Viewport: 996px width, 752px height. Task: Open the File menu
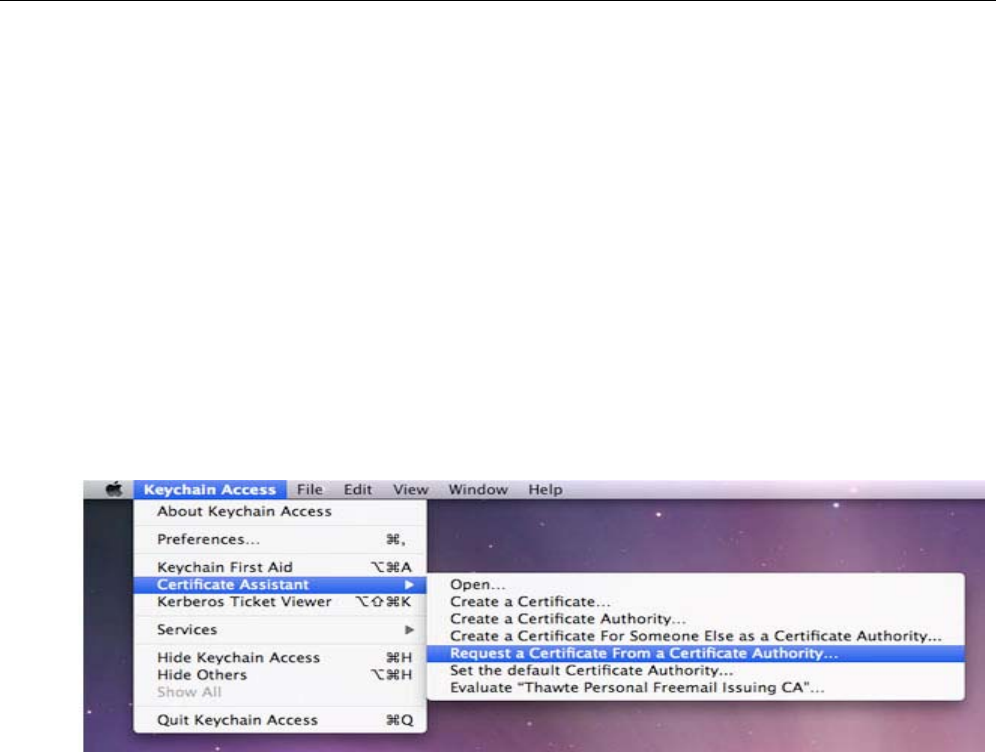click(x=309, y=490)
